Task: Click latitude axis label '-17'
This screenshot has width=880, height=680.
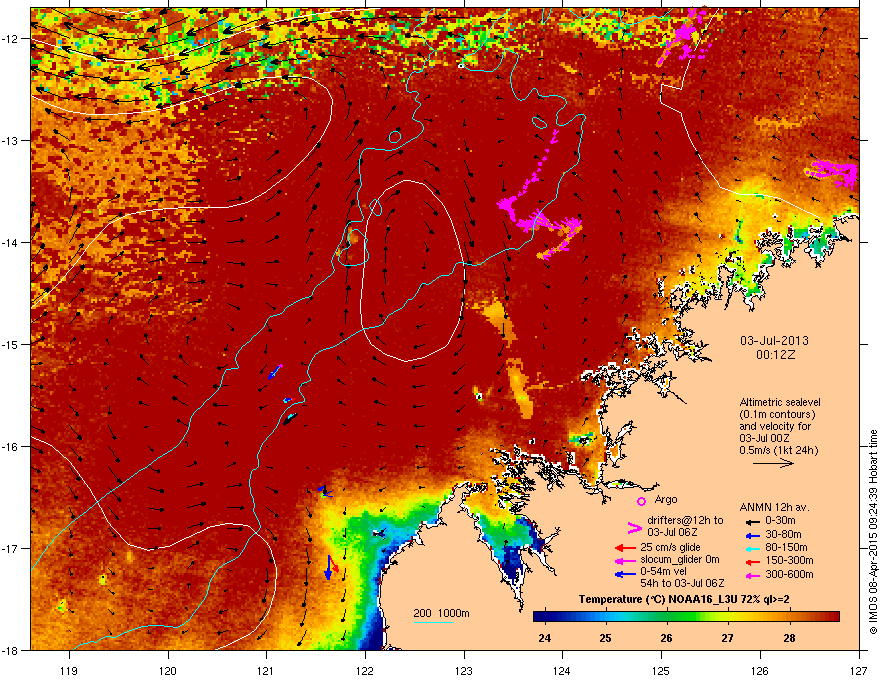Action: [x=11, y=548]
